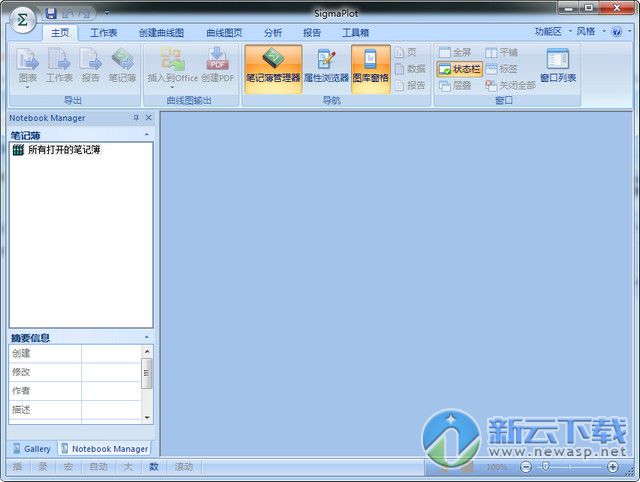Click 平铺 tile windows option
This screenshot has height=482, width=640.
502,52
